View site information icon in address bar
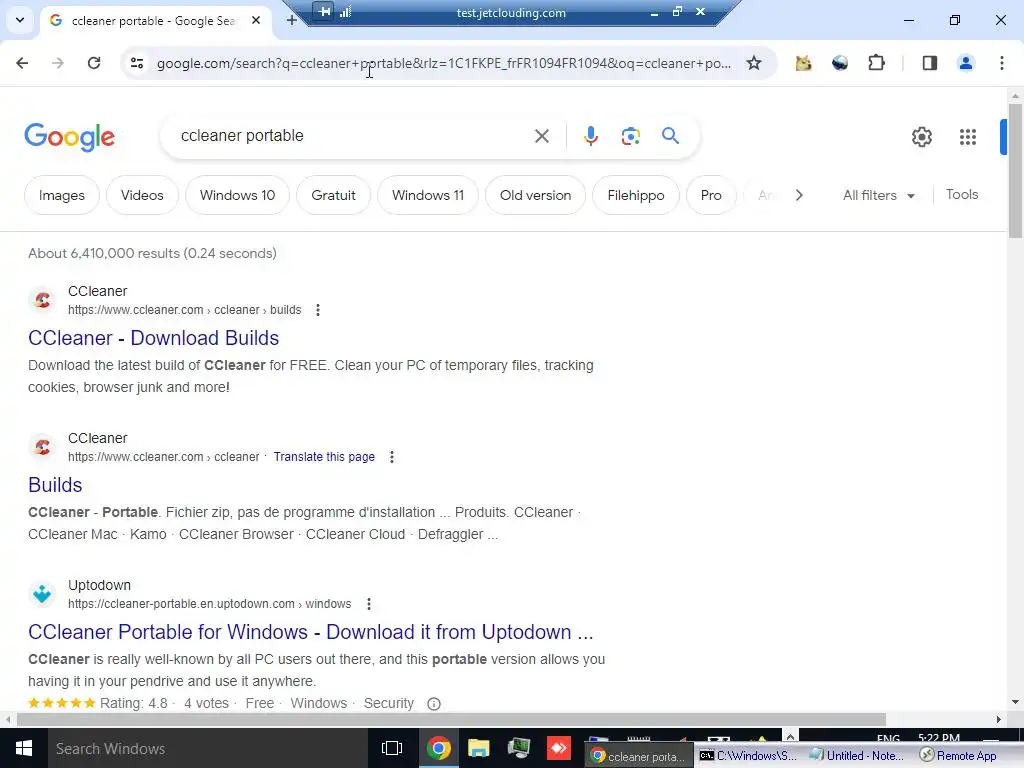This screenshot has width=1024, height=768. (137, 63)
